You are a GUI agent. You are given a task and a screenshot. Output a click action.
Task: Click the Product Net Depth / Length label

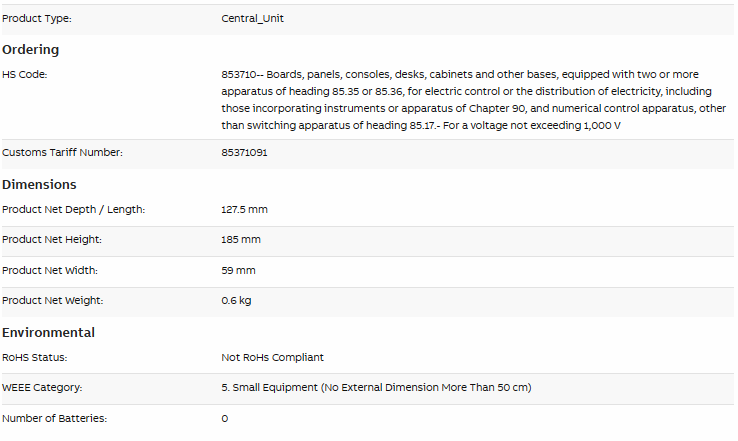[73, 209]
